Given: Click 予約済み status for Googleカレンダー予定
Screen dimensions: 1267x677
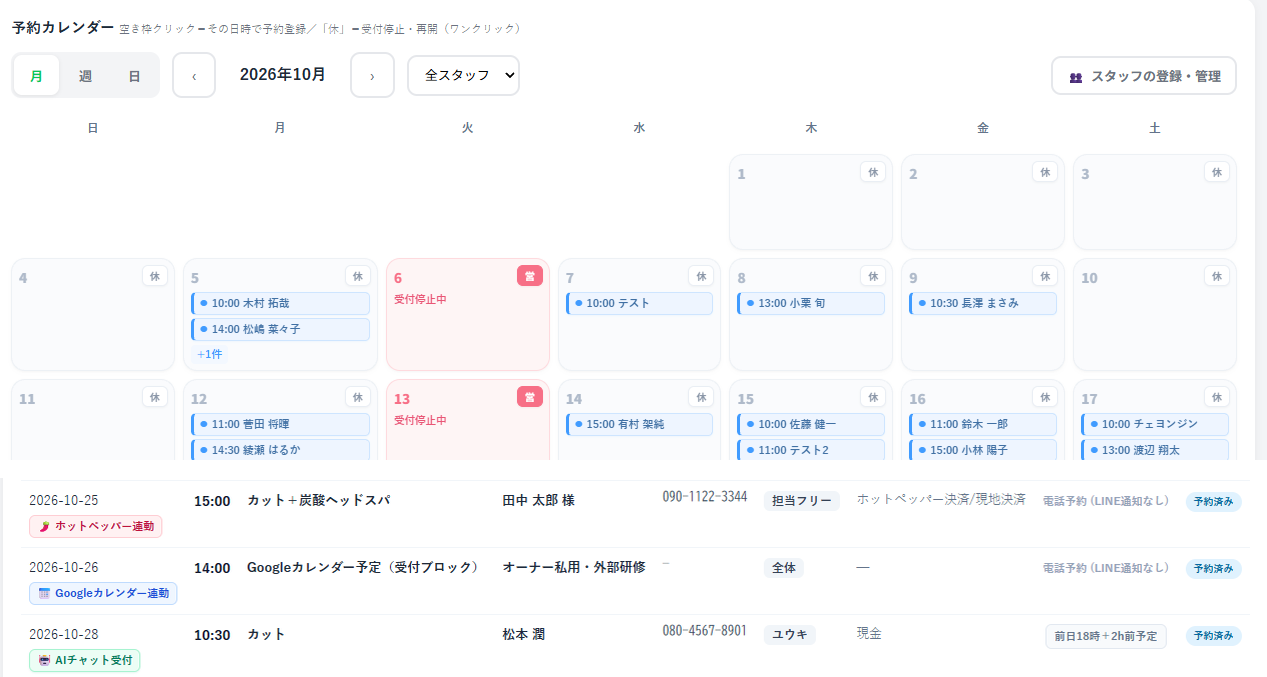Looking at the screenshot, I should (1214, 568).
